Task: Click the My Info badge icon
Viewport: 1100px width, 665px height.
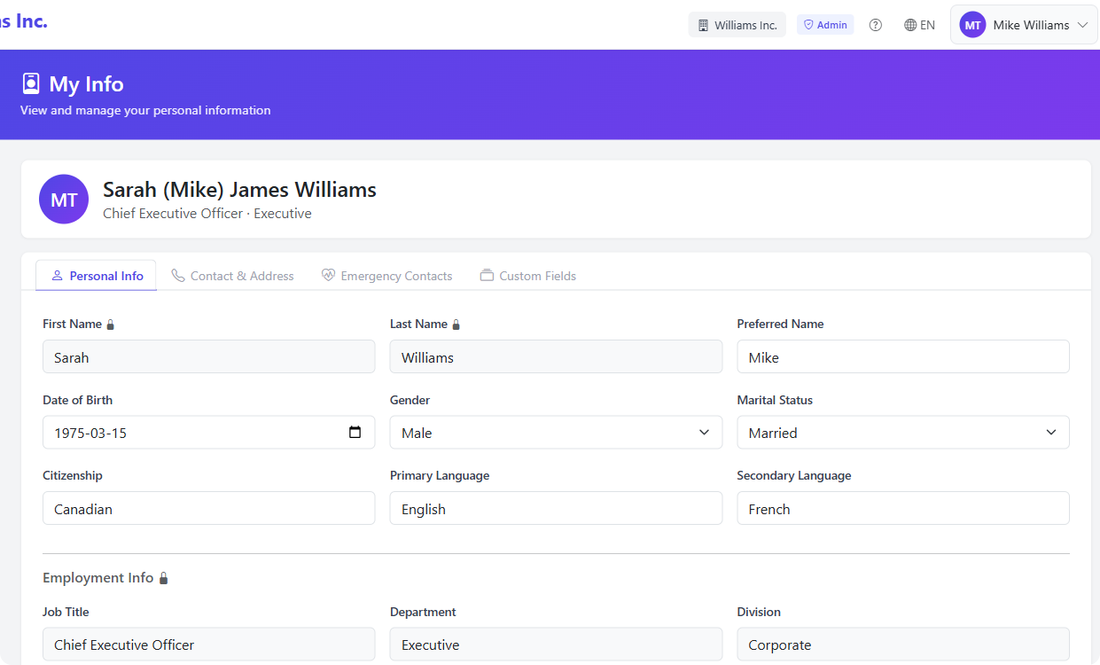Action: pos(30,84)
